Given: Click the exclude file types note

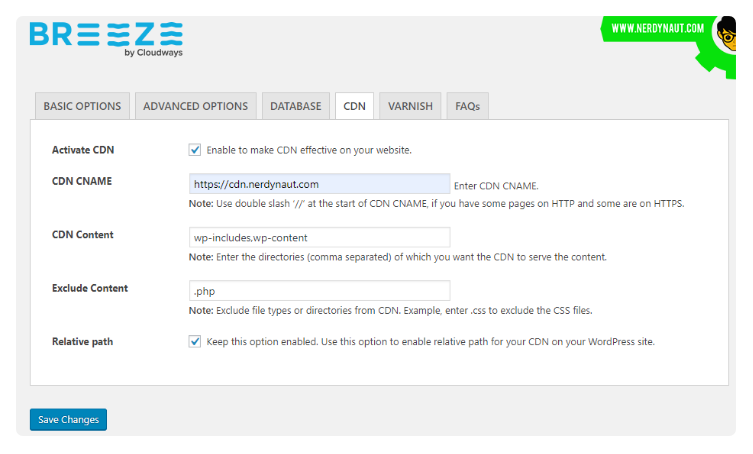Looking at the screenshot, I should click(x=390, y=310).
